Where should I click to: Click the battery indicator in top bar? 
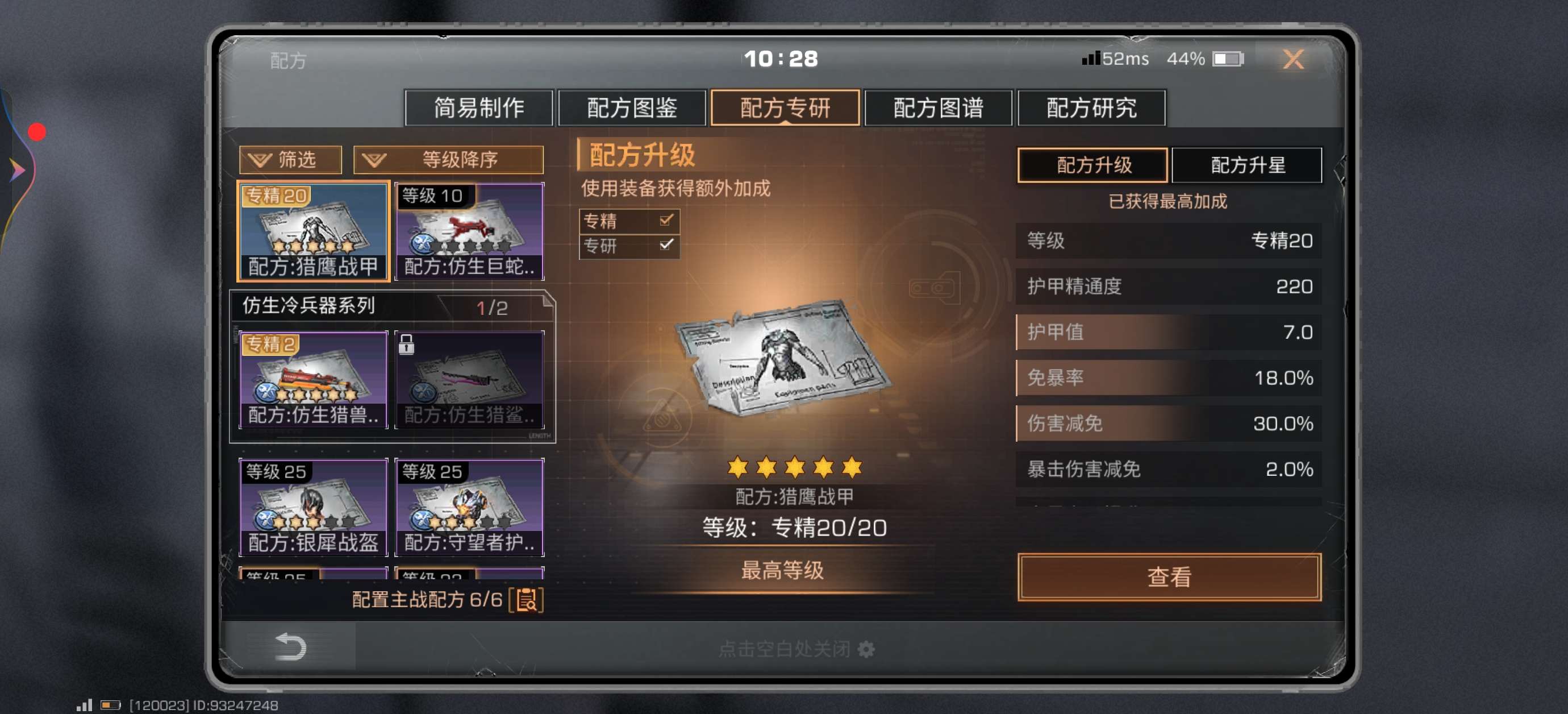coord(1227,59)
